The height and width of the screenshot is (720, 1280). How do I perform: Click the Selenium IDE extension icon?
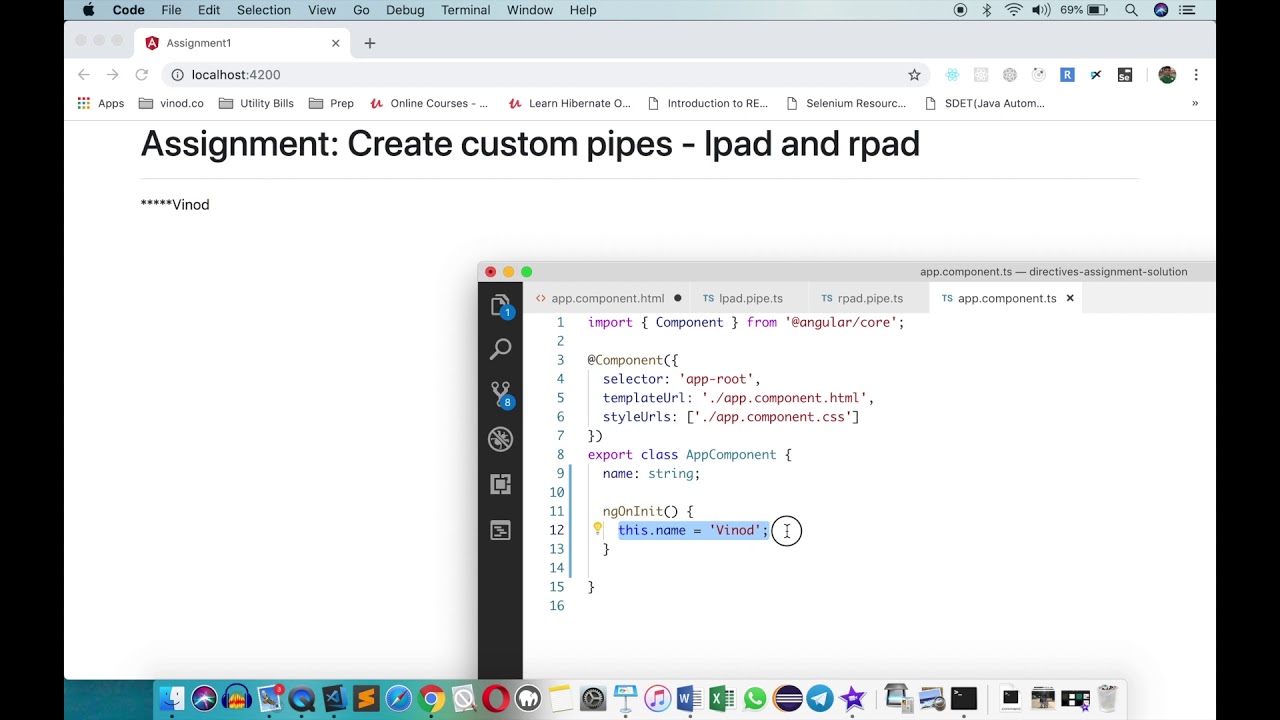1125,75
